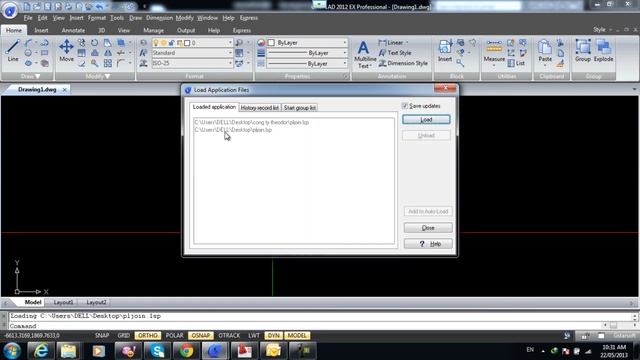640x360 pixels.
Task: Open the Dimension menu
Action: tap(159, 18)
